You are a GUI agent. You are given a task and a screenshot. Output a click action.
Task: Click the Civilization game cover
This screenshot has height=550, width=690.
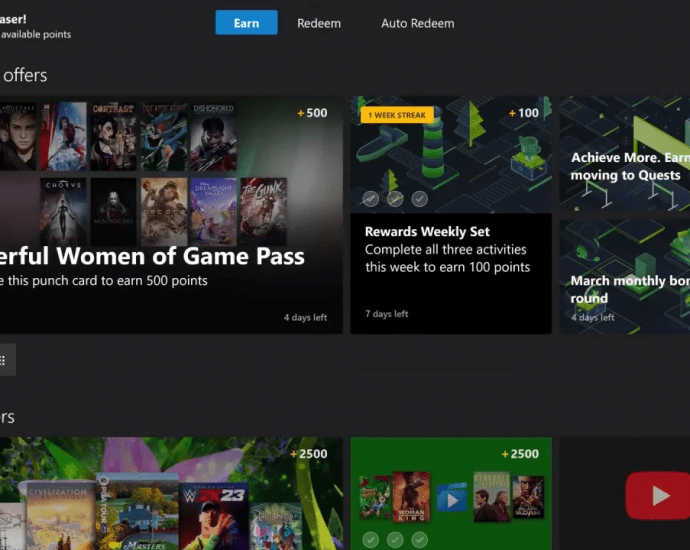(x=61, y=516)
